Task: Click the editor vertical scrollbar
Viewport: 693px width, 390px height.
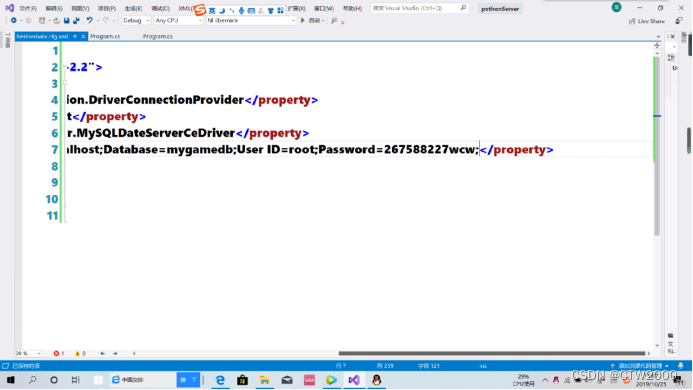Action: pos(658,146)
